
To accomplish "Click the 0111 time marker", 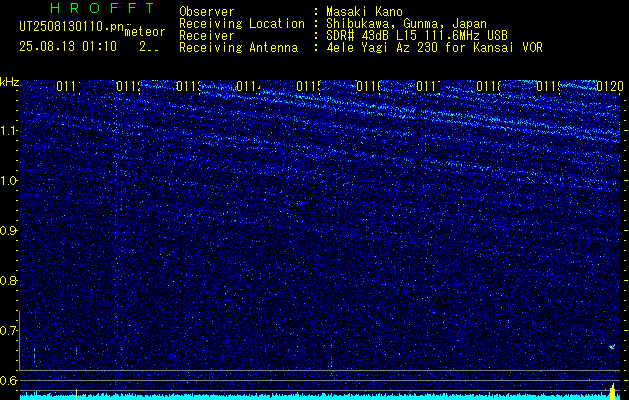I will (68, 86).
